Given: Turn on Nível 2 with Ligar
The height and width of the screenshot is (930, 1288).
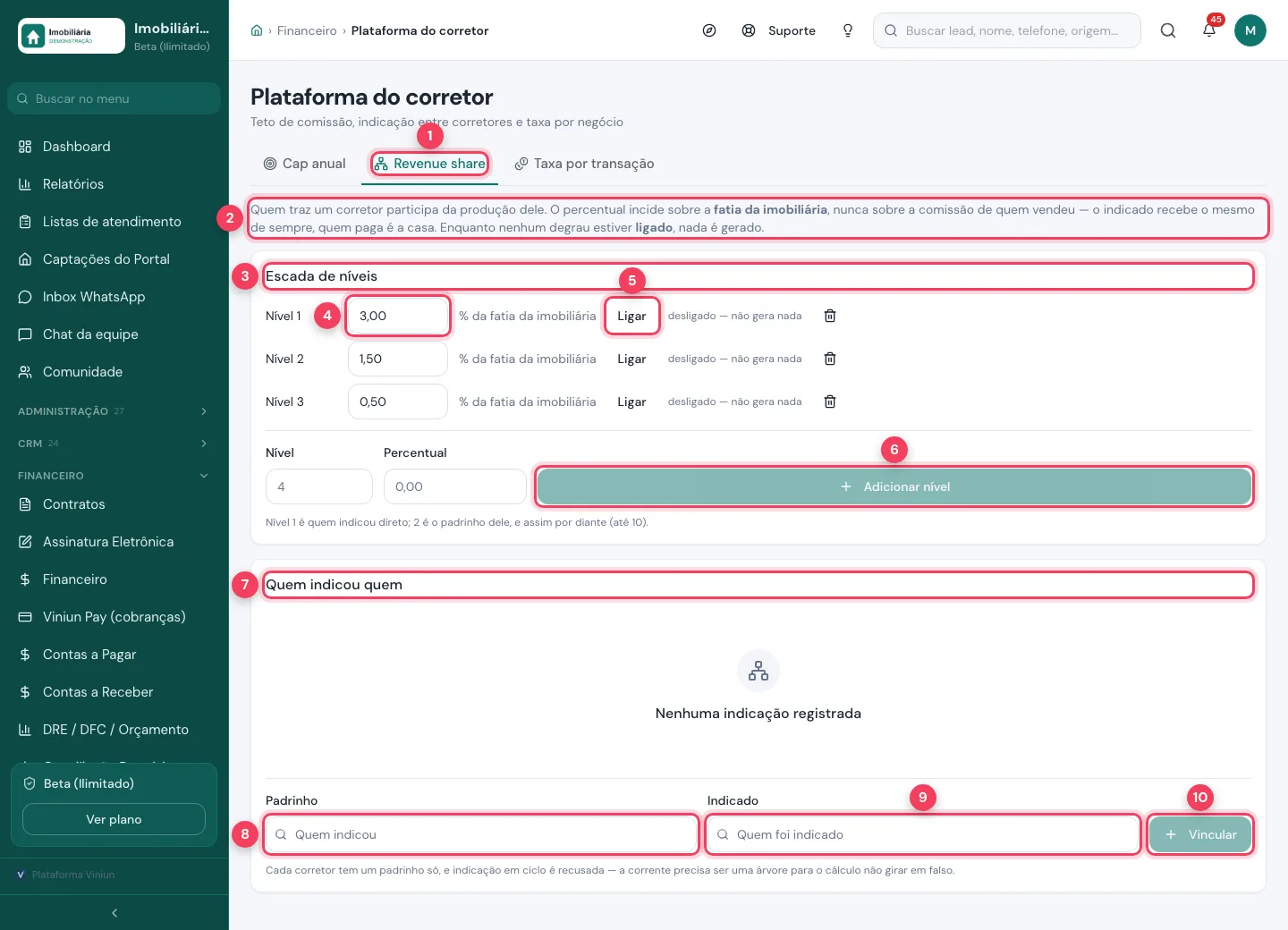Looking at the screenshot, I should coord(631,359).
